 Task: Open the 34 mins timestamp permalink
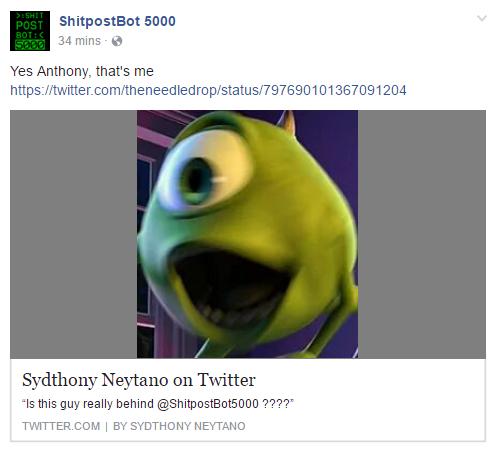[x=79, y=41]
